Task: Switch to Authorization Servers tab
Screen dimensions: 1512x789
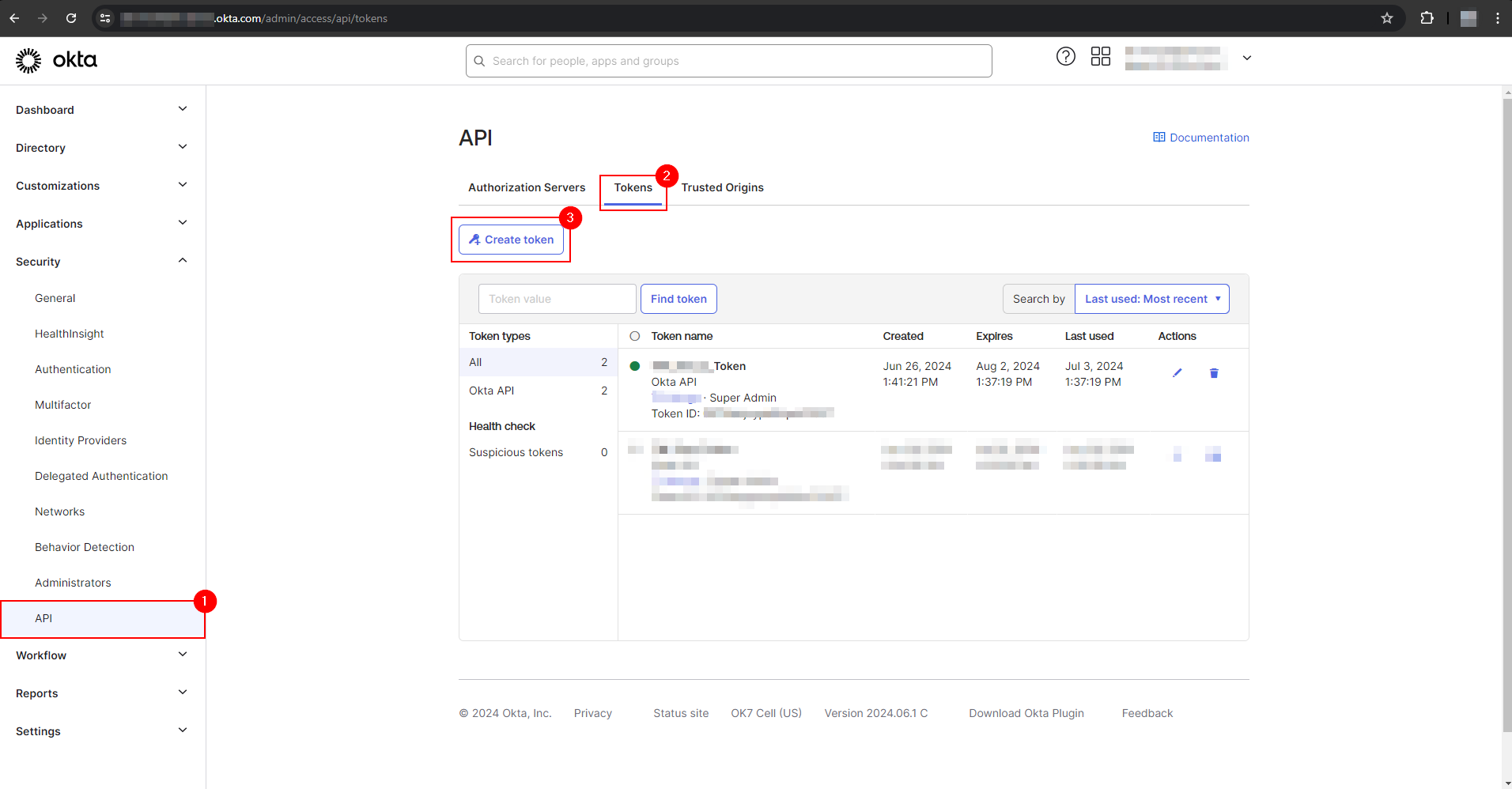Action: coord(527,187)
